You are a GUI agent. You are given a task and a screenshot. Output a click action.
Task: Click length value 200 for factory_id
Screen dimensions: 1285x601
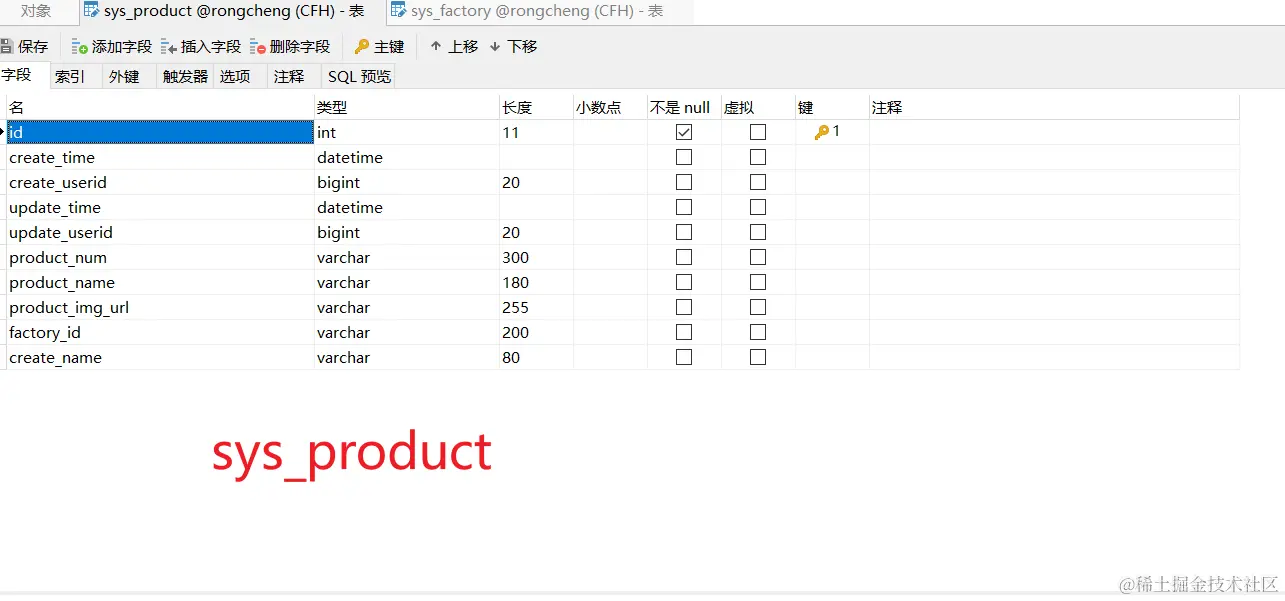(x=516, y=332)
